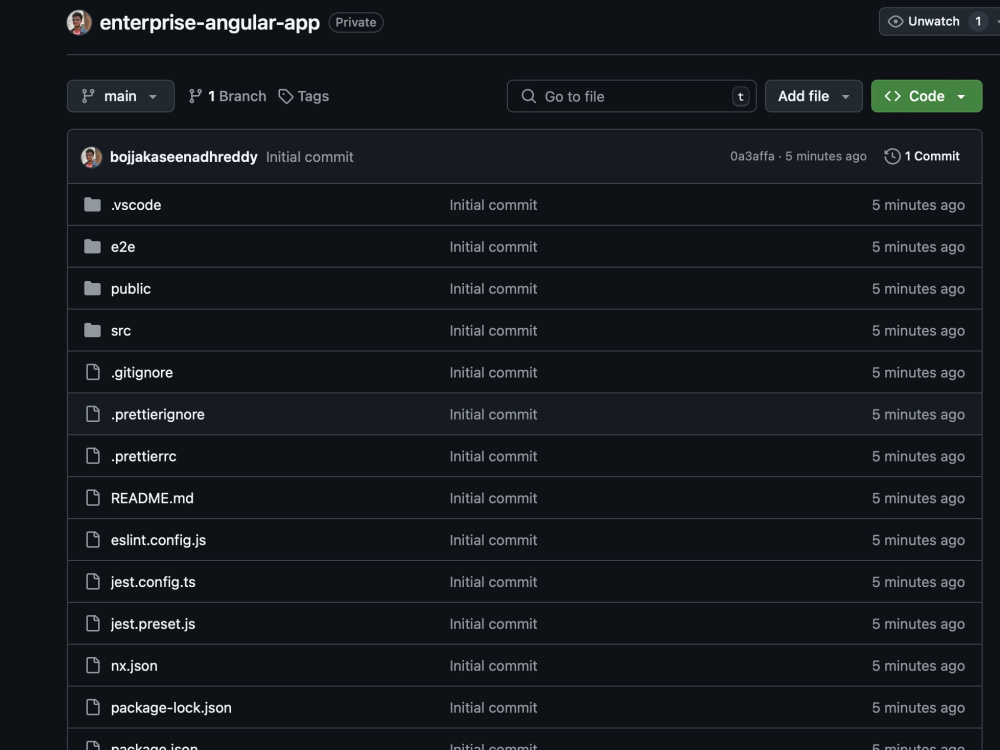This screenshot has width=1000, height=750.
Task: Open the enterprise-angular-app repository title link
Action: point(209,22)
